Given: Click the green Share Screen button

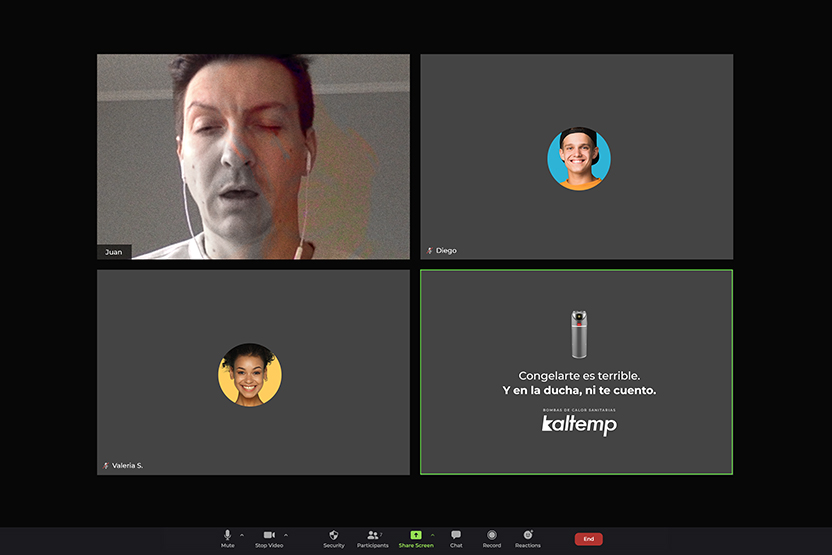Looking at the screenshot, I should point(416,539).
